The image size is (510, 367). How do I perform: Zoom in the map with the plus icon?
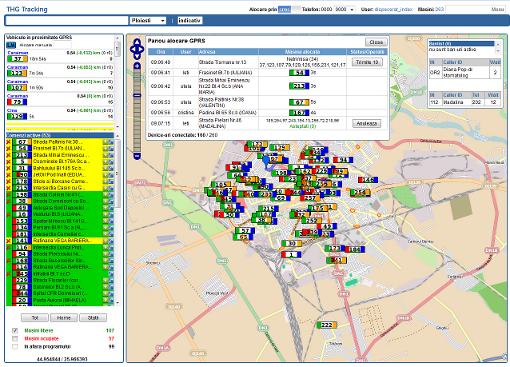coord(137,66)
